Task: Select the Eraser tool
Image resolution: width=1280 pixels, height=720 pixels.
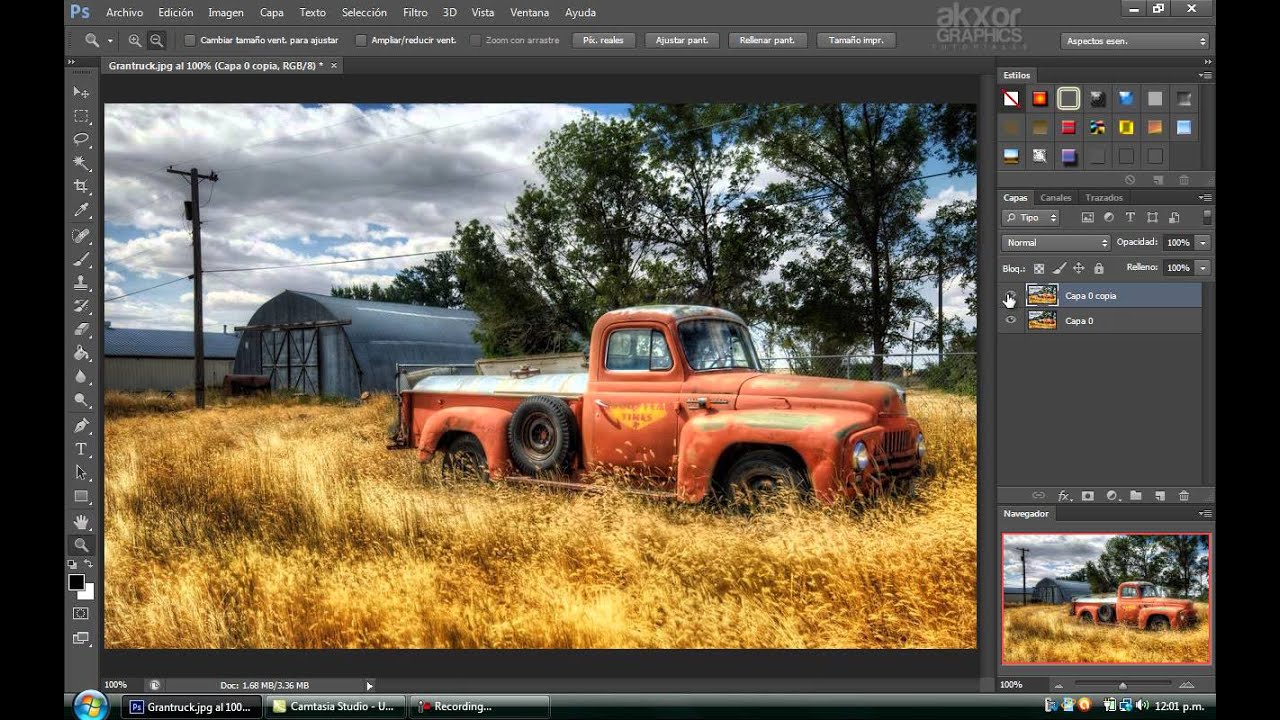Action: (81, 329)
